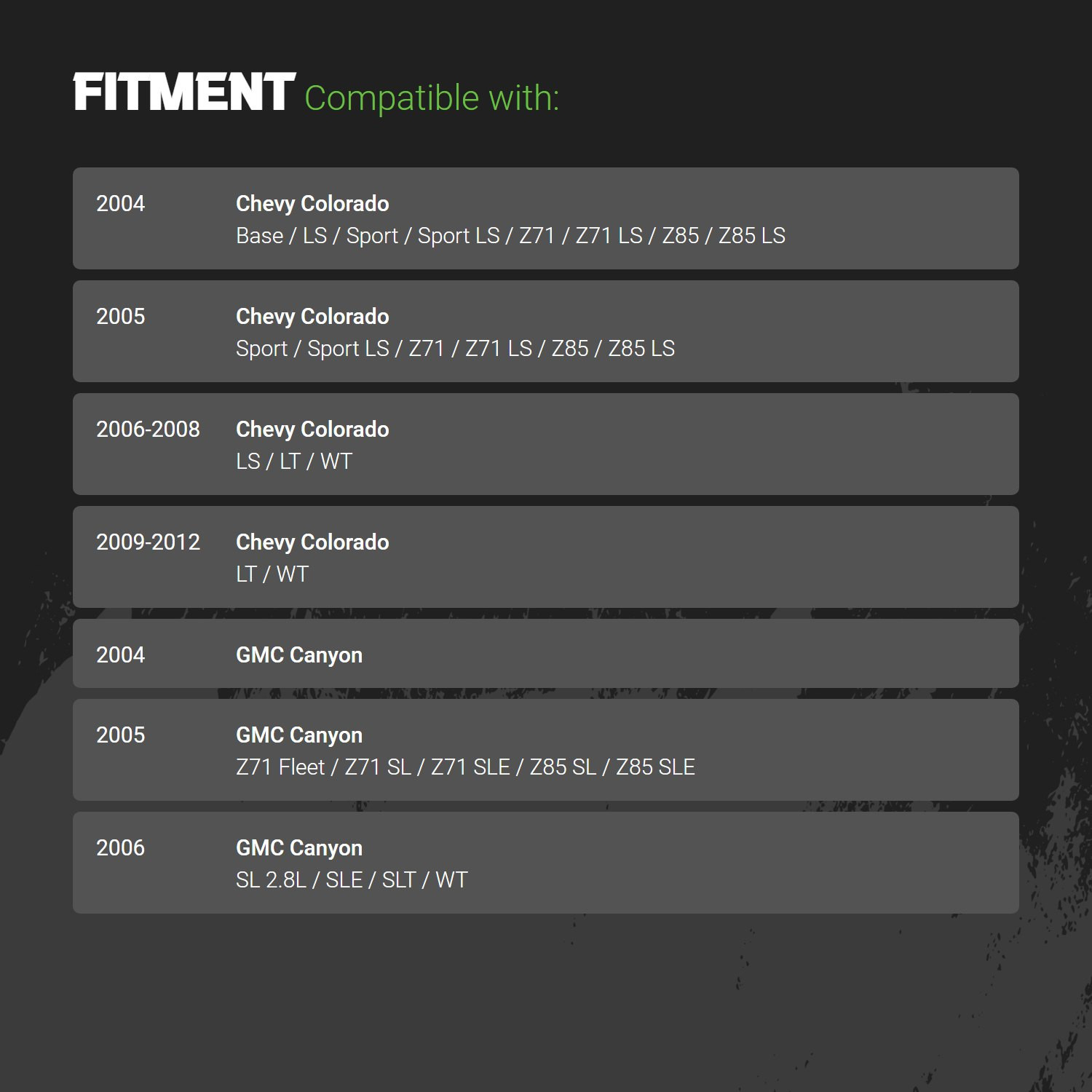Select the 2005 Chevy Colorado row title
Viewport: 1092px width, 1092px height.
click(x=312, y=317)
